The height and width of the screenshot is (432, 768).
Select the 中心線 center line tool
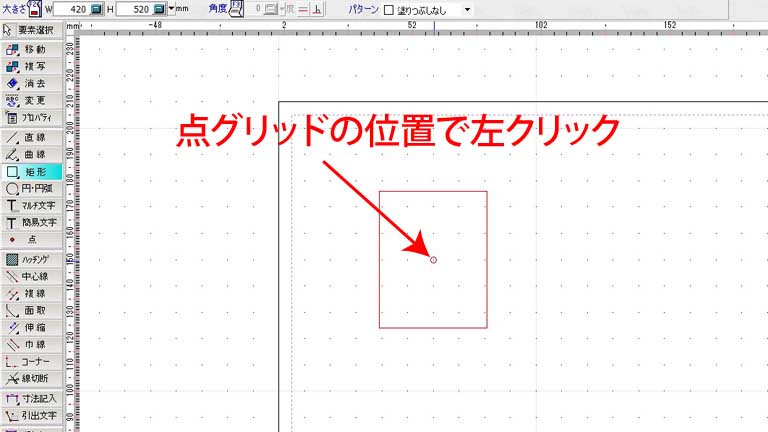click(32, 277)
